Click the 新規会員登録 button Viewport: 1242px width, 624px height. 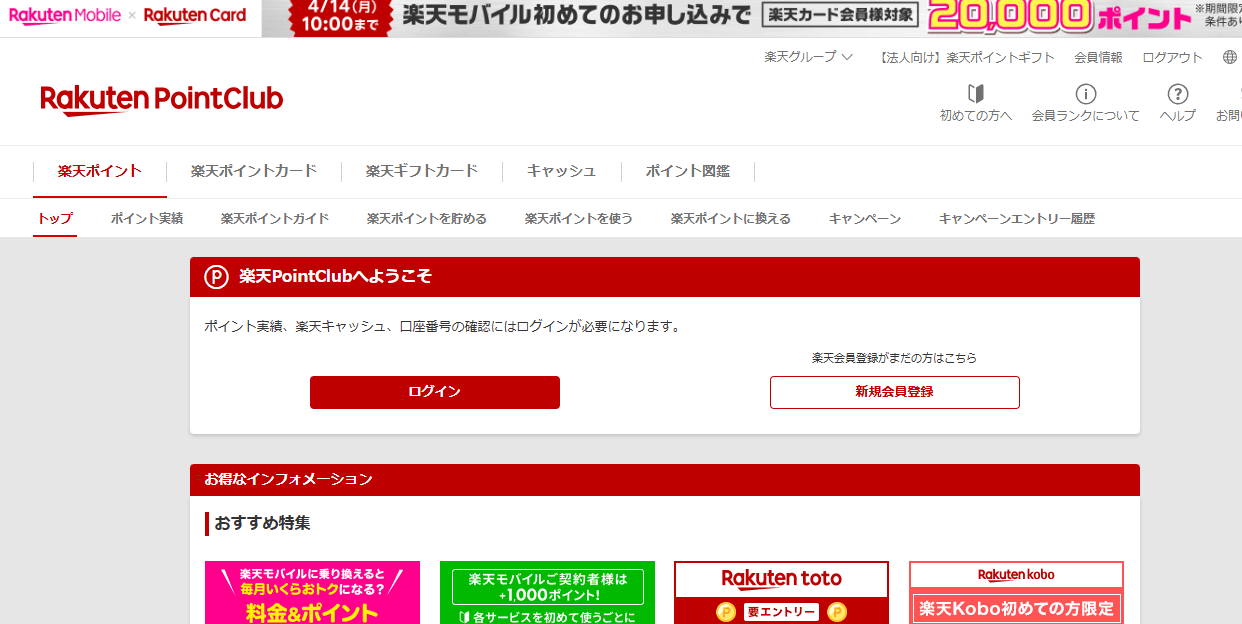(895, 392)
